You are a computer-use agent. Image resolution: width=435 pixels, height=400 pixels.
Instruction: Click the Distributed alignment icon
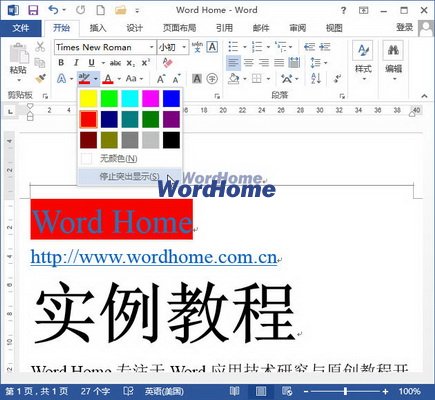(294, 63)
